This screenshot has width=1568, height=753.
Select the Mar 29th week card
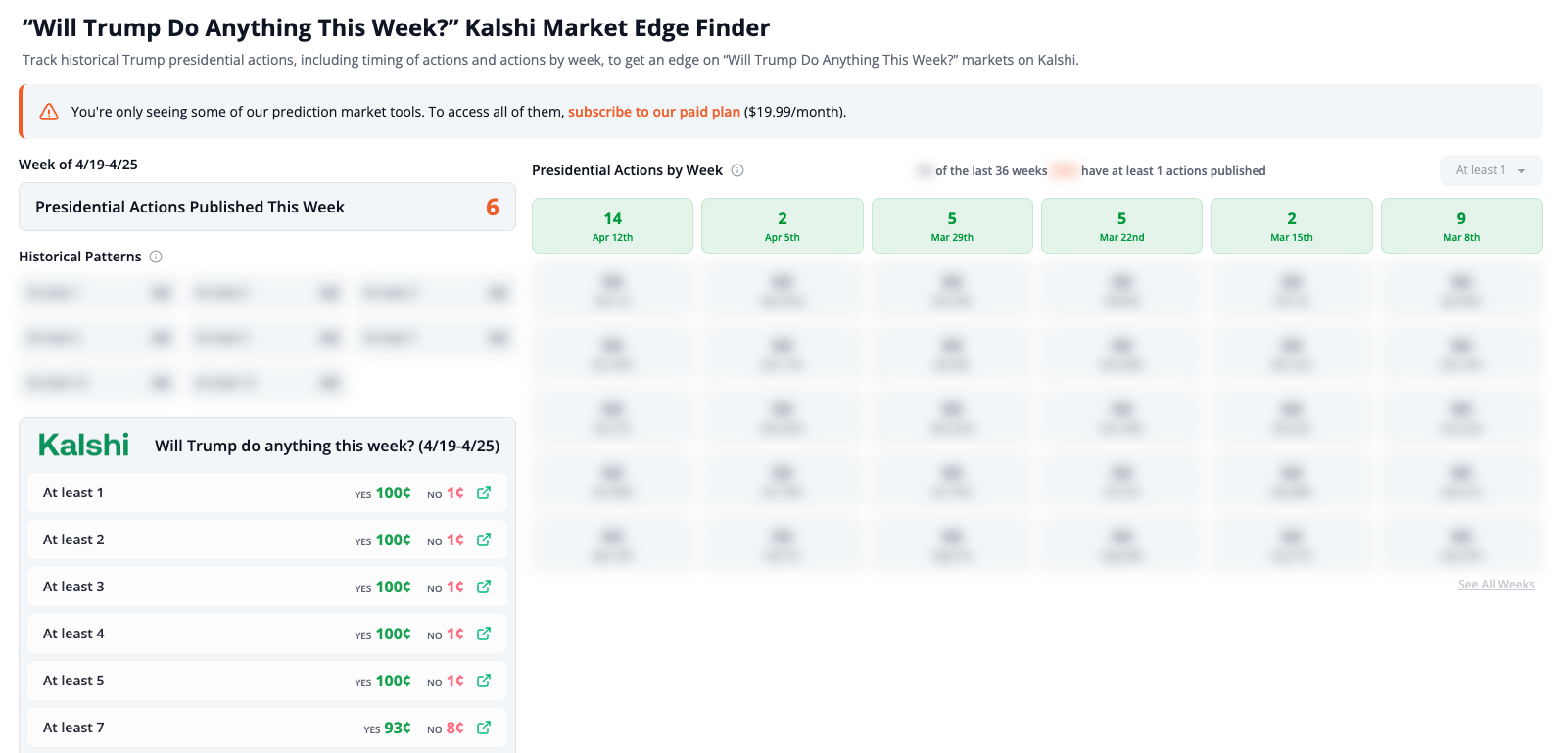pos(952,226)
